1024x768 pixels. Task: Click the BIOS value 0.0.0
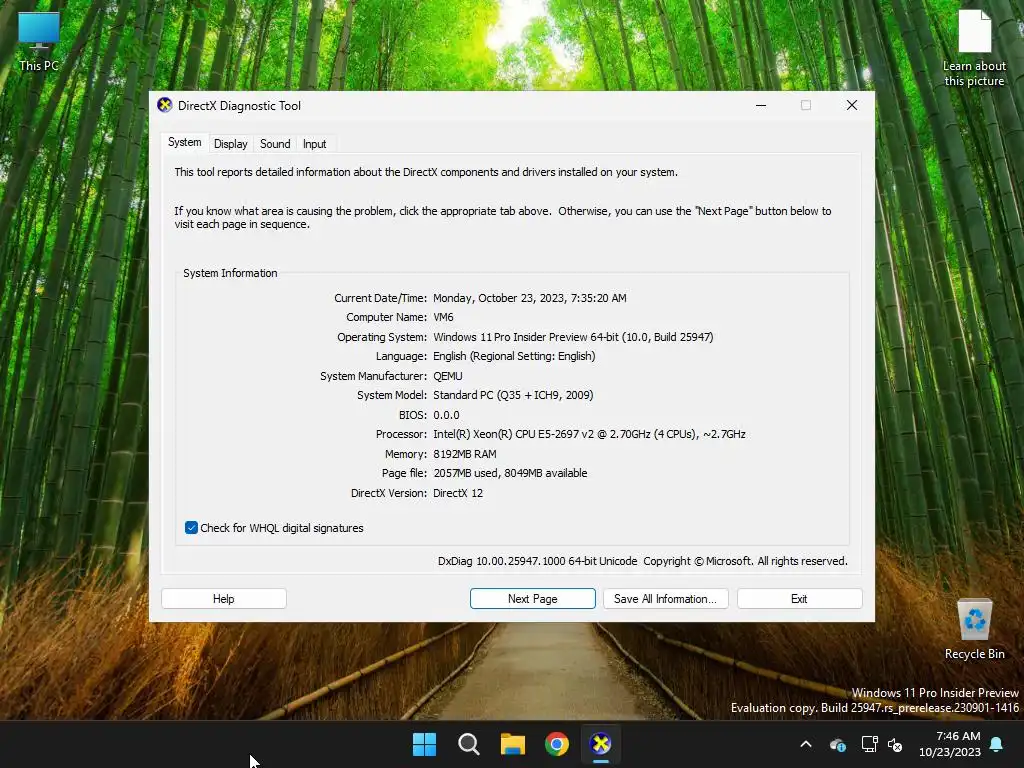(446, 415)
